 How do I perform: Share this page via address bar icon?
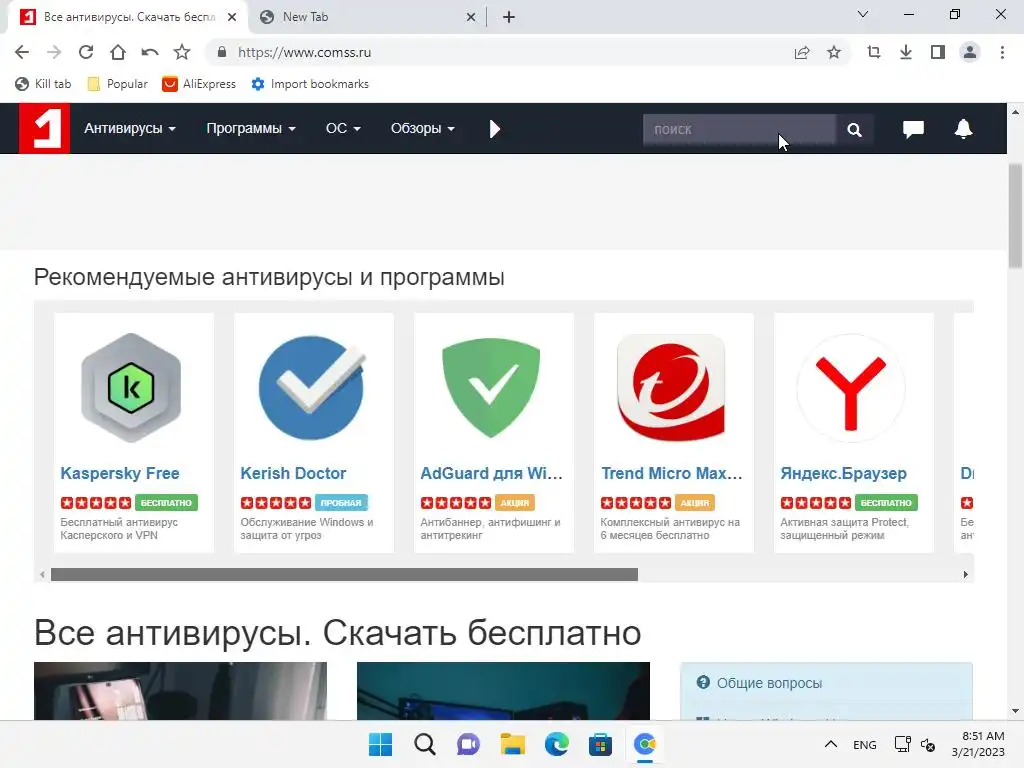point(802,52)
